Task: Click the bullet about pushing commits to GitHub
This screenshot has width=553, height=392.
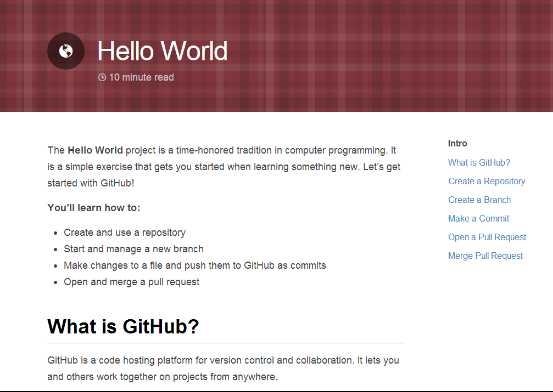Action: point(195,266)
